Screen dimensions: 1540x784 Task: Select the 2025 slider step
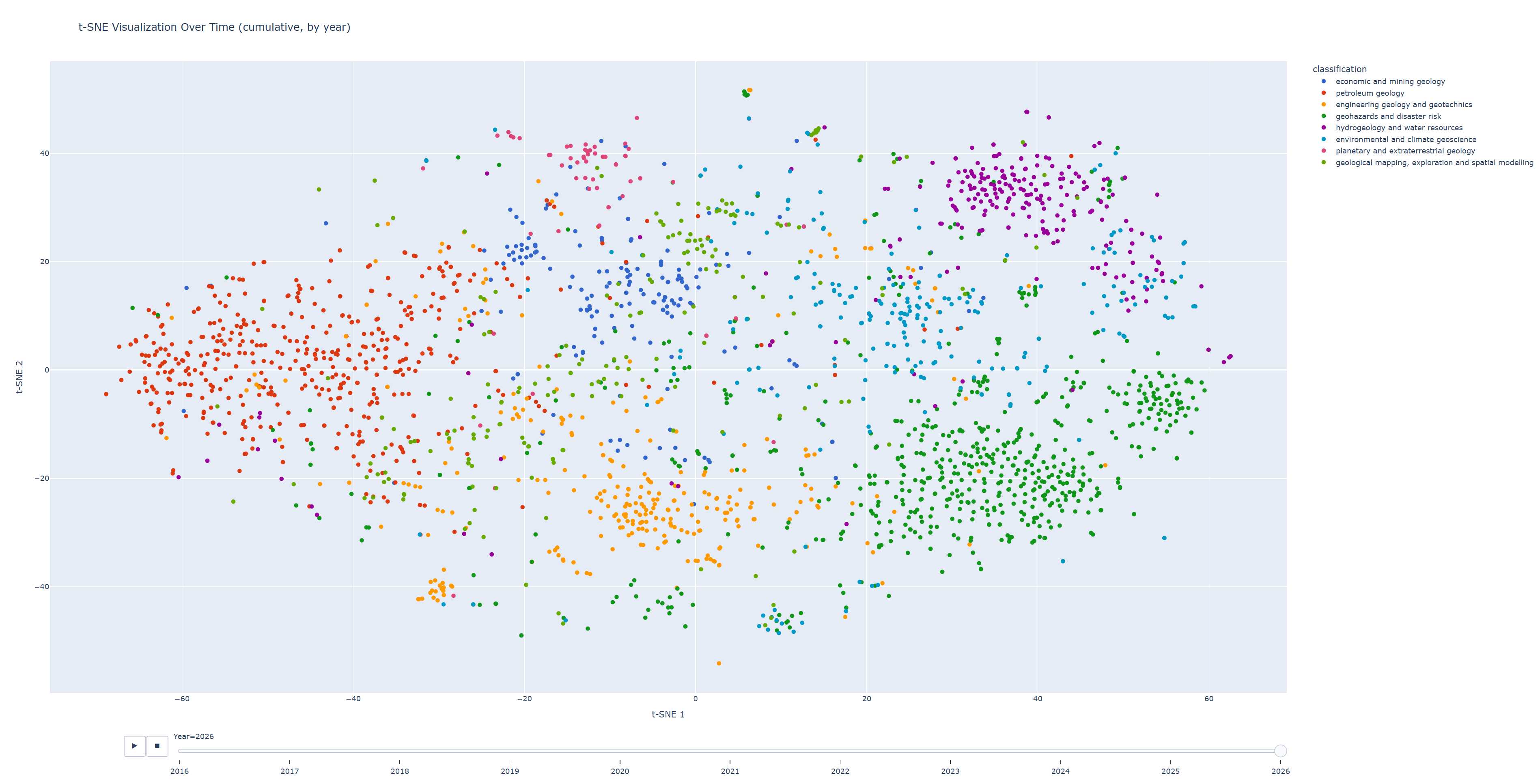pyautogui.click(x=1171, y=771)
